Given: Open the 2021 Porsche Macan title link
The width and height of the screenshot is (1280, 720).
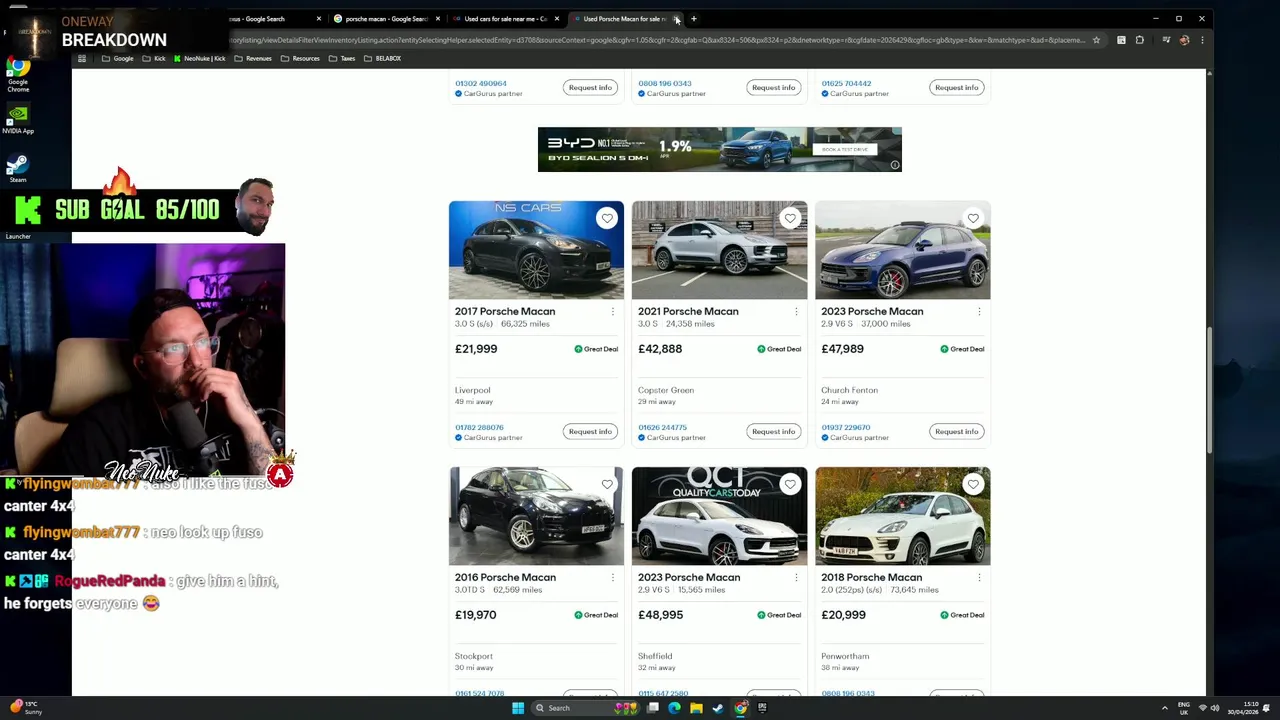Looking at the screenshot, I should (688, 311).
